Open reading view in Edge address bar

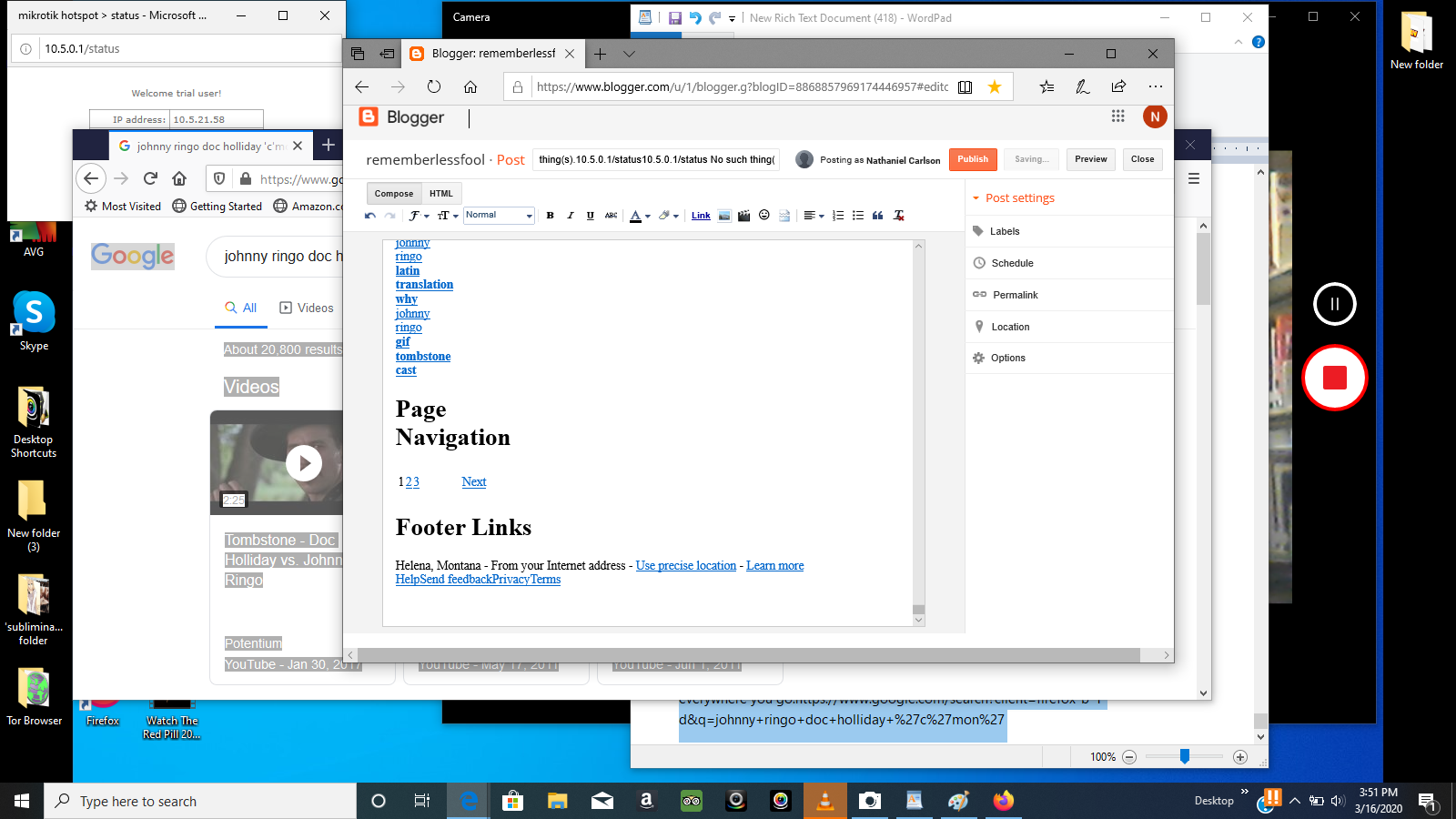[966, 86]
